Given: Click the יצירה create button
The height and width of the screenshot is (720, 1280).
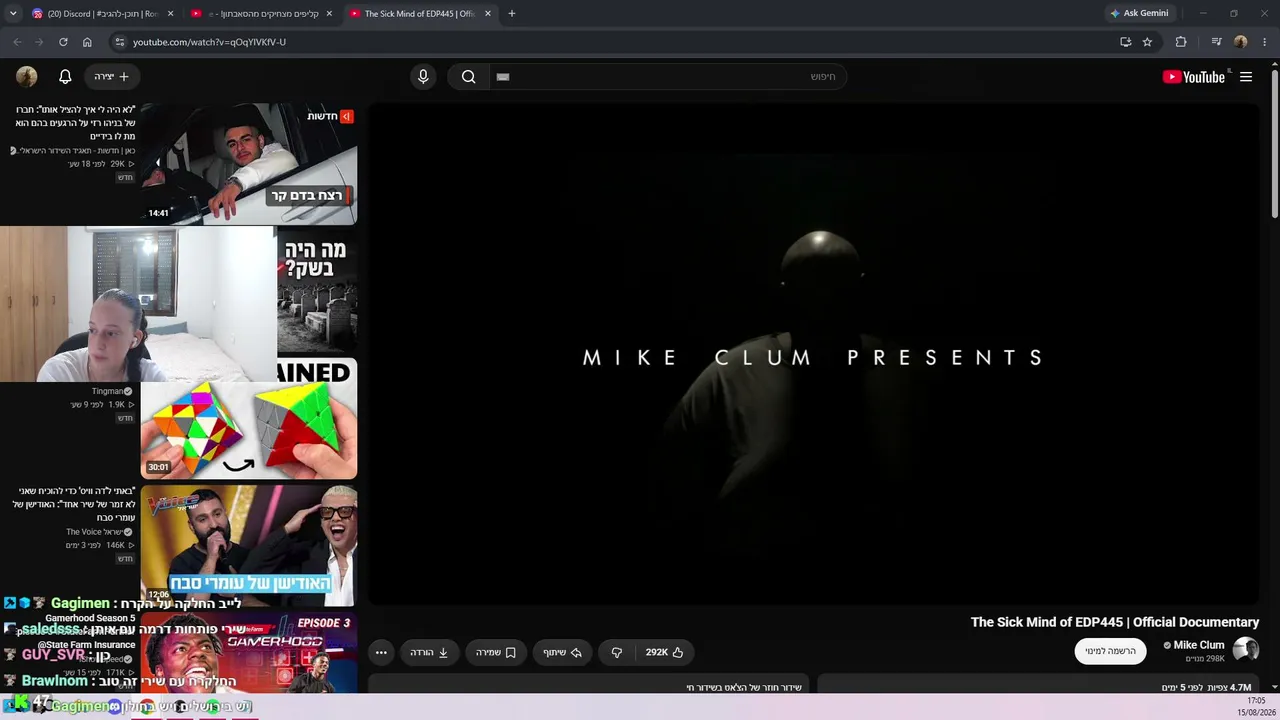Looking at the screenshot, I should [x=111, y=77].
